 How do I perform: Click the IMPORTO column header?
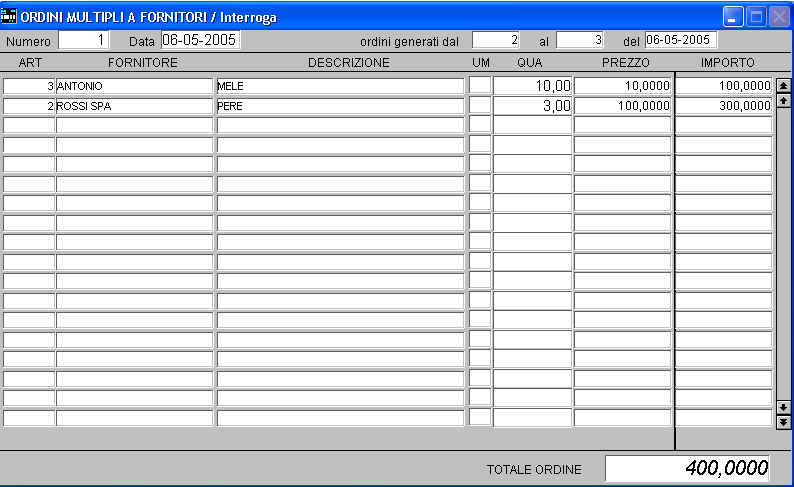(728, 63)
